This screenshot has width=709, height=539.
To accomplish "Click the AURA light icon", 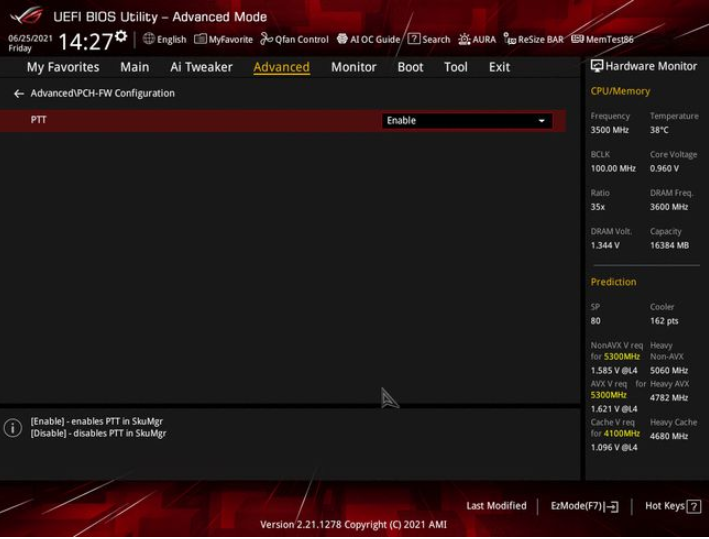I will (464, 39).
